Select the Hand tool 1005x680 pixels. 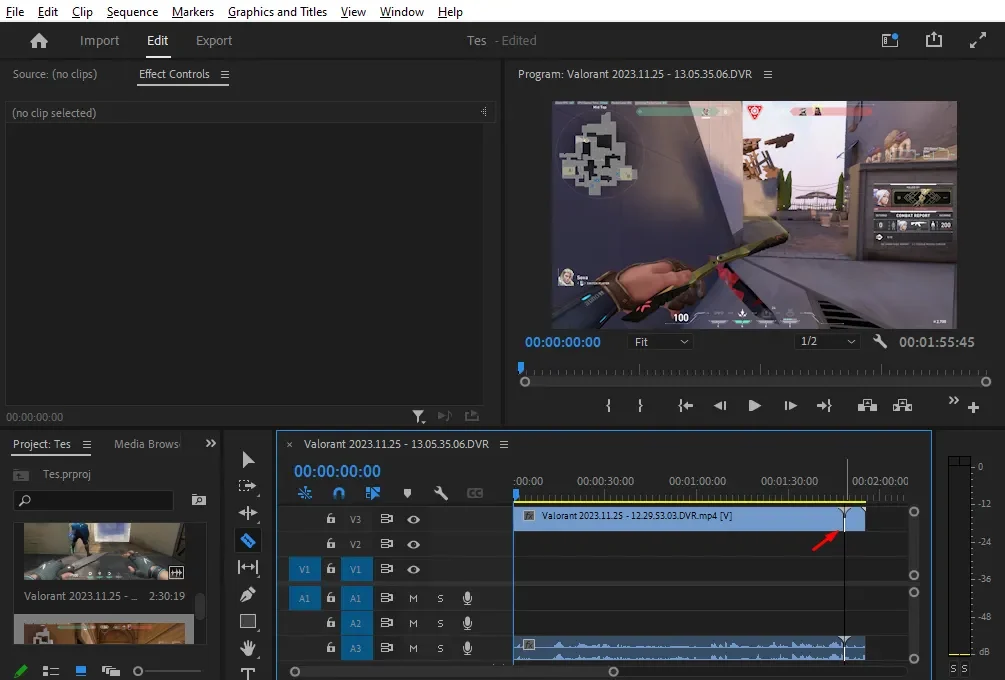click(248, 648)
